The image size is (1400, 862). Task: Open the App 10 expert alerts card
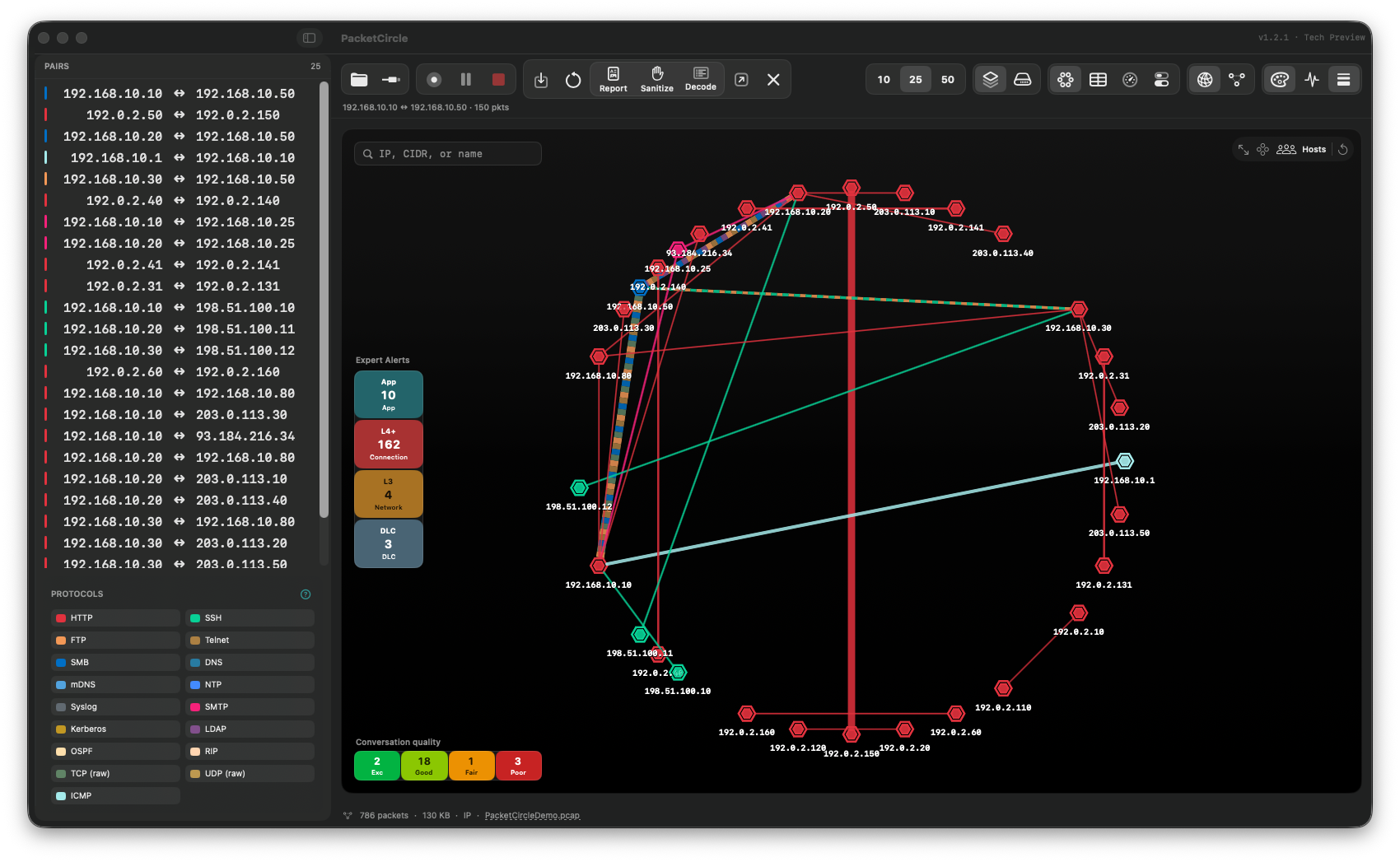389,395
